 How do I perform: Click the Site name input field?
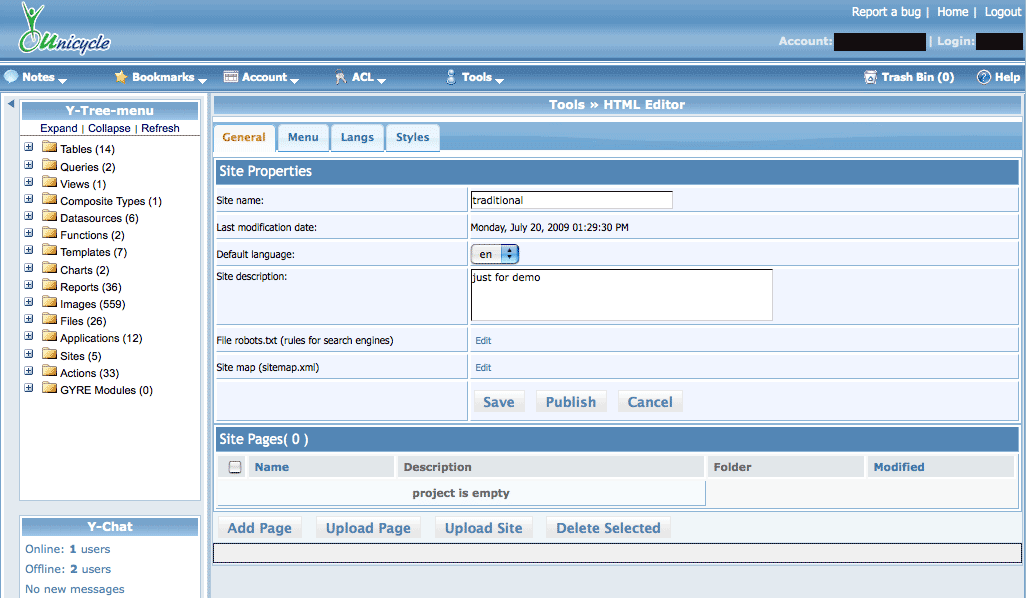click(571, 200)
